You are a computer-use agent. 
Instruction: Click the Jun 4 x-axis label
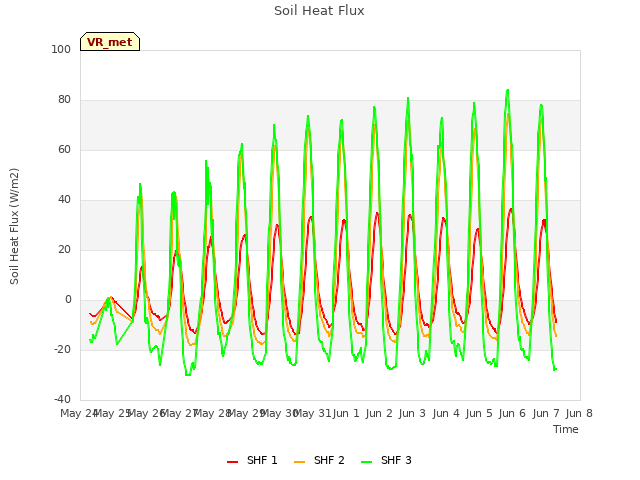click(x=446, y=413)
